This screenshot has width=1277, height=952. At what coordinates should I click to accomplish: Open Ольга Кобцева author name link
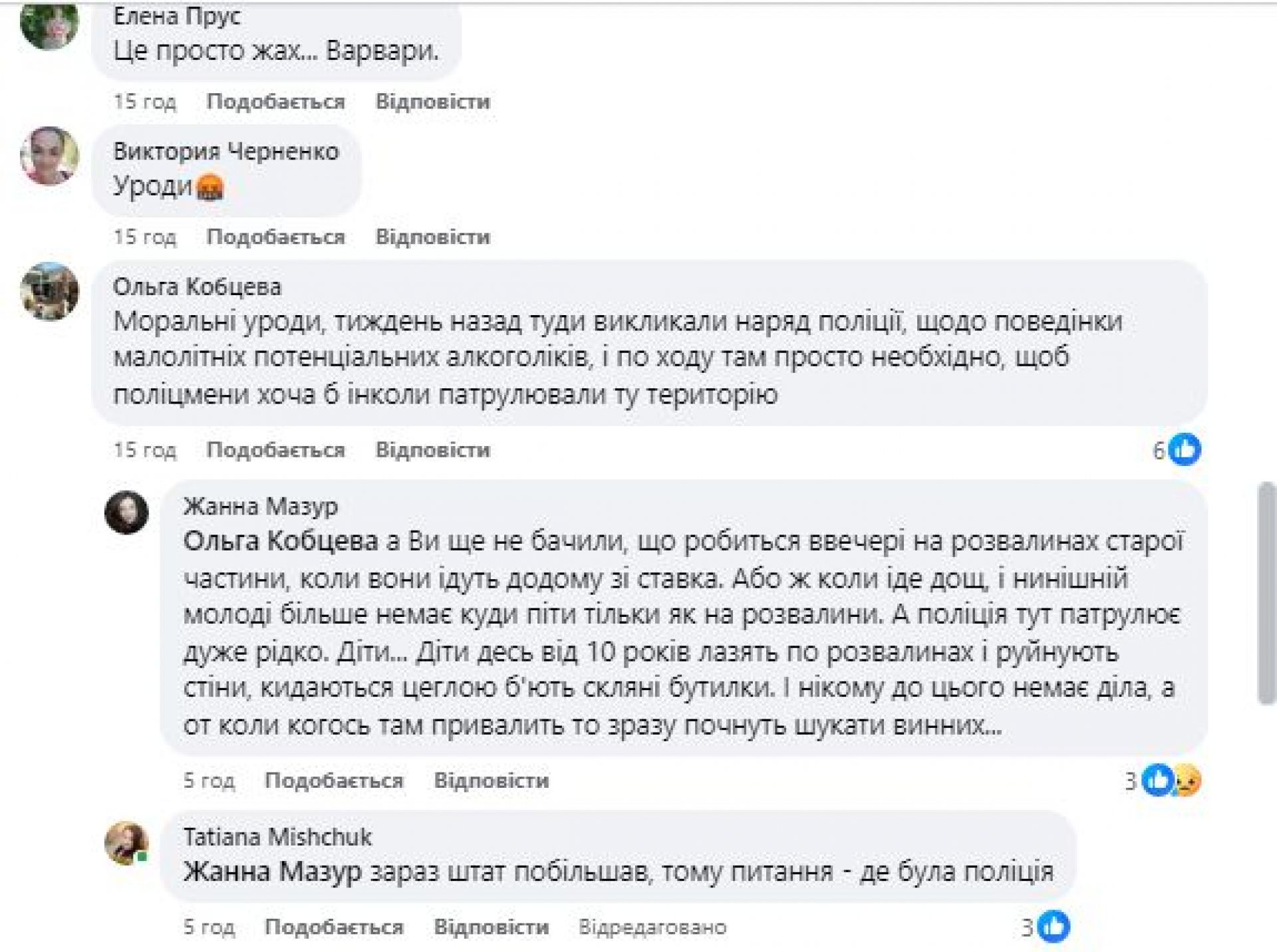[x=197, y=287]
